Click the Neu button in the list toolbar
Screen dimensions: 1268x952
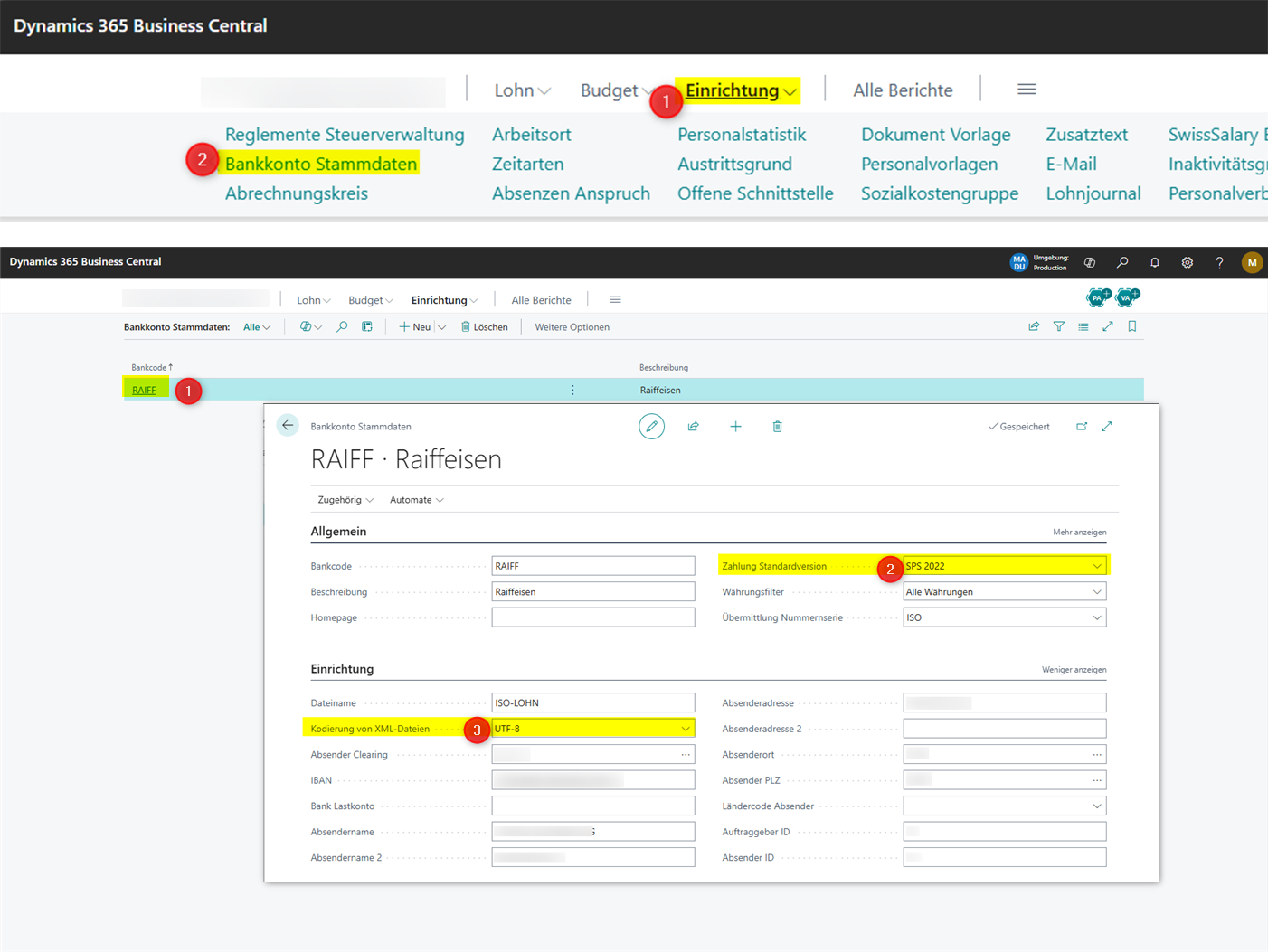(x=415, y=327)
